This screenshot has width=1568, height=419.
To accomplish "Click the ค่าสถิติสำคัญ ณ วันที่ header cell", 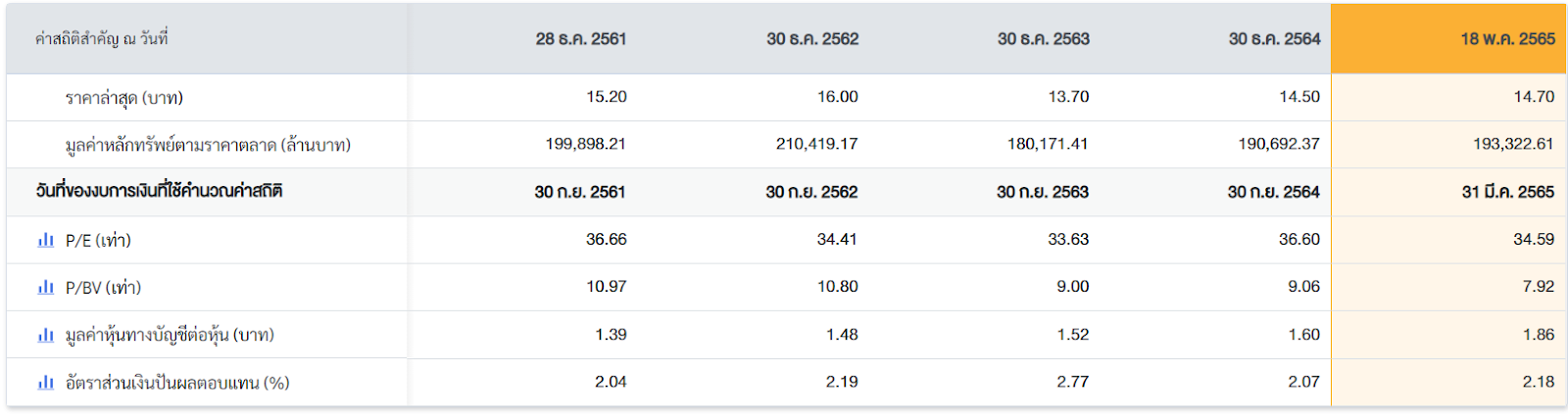I will [x=101, y=39].
